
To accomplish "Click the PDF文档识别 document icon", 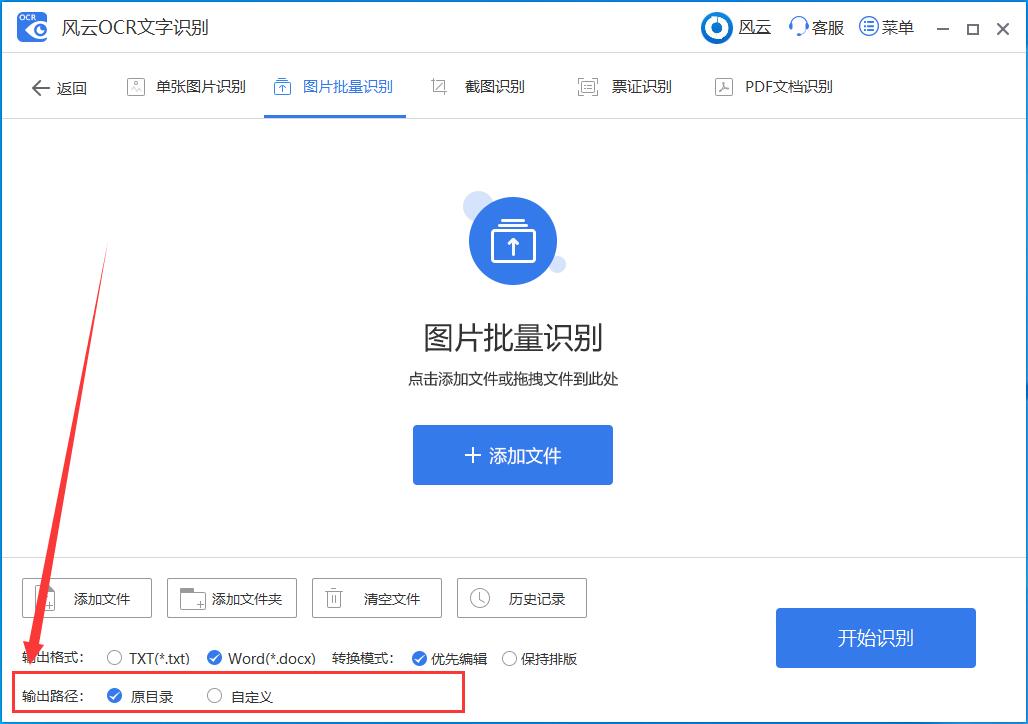I will 724,87.
